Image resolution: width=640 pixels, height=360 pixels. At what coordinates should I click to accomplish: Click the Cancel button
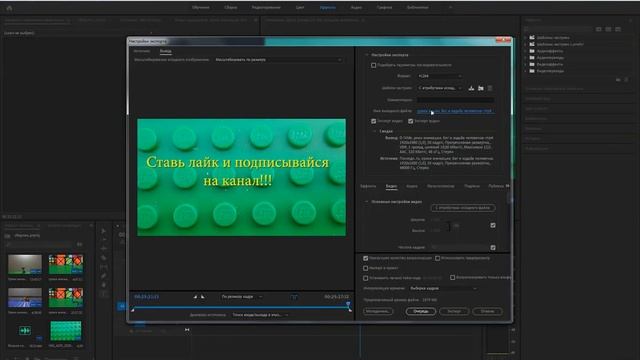tap(487, 311)
